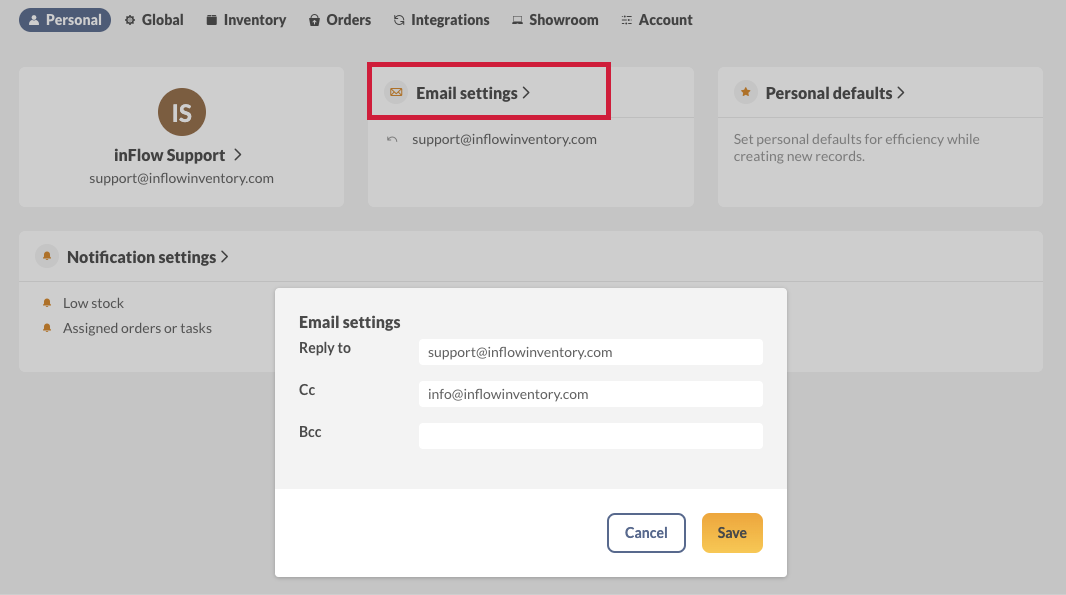The height and width of the screenshot is (595, 1066).
Task: Click the reply arrow icon near support@inflowinventory.com
Action: 394,139
